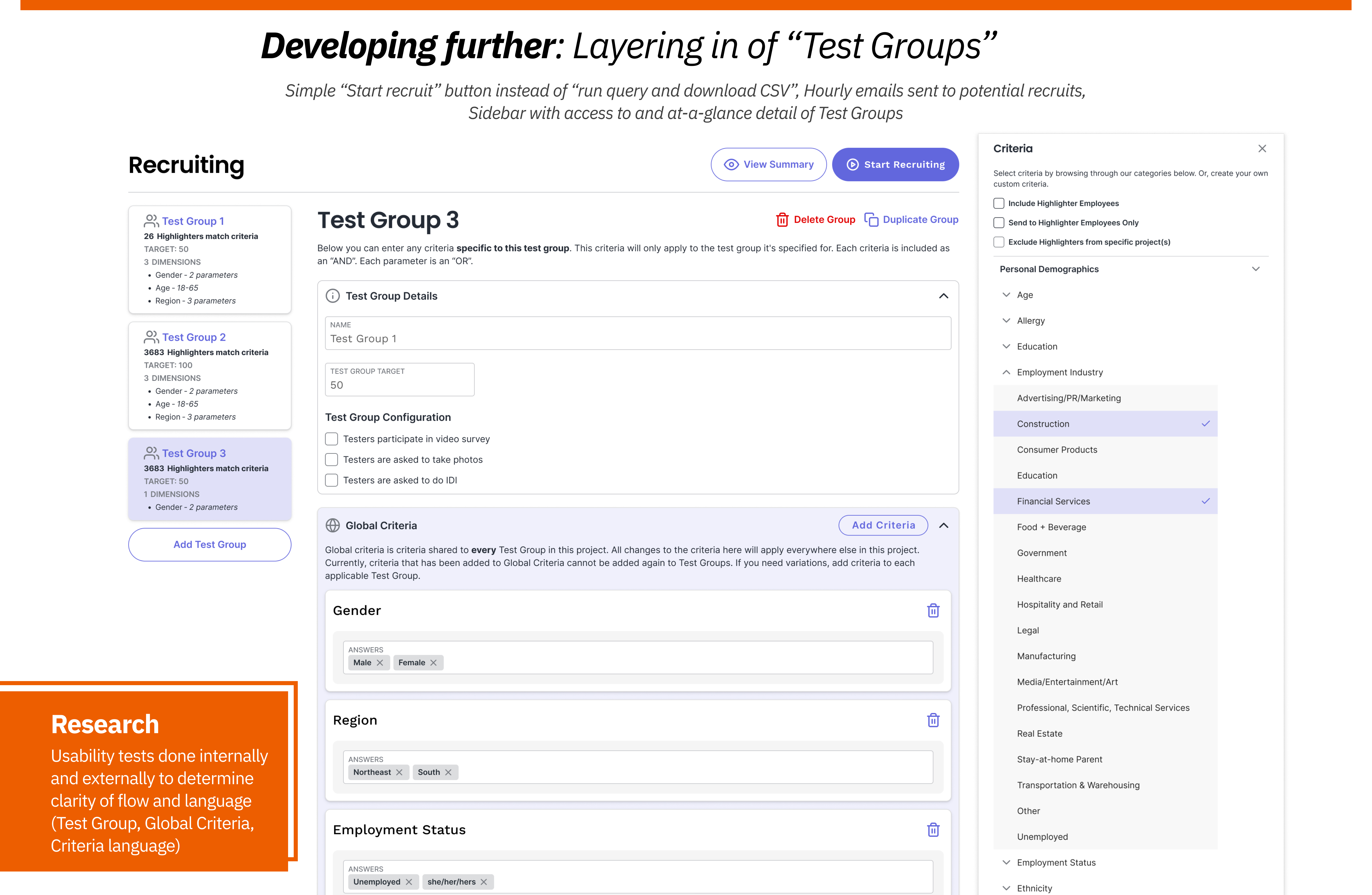Select the Healthcare industry option
1372x895 pixels.
pos(1105,579)
